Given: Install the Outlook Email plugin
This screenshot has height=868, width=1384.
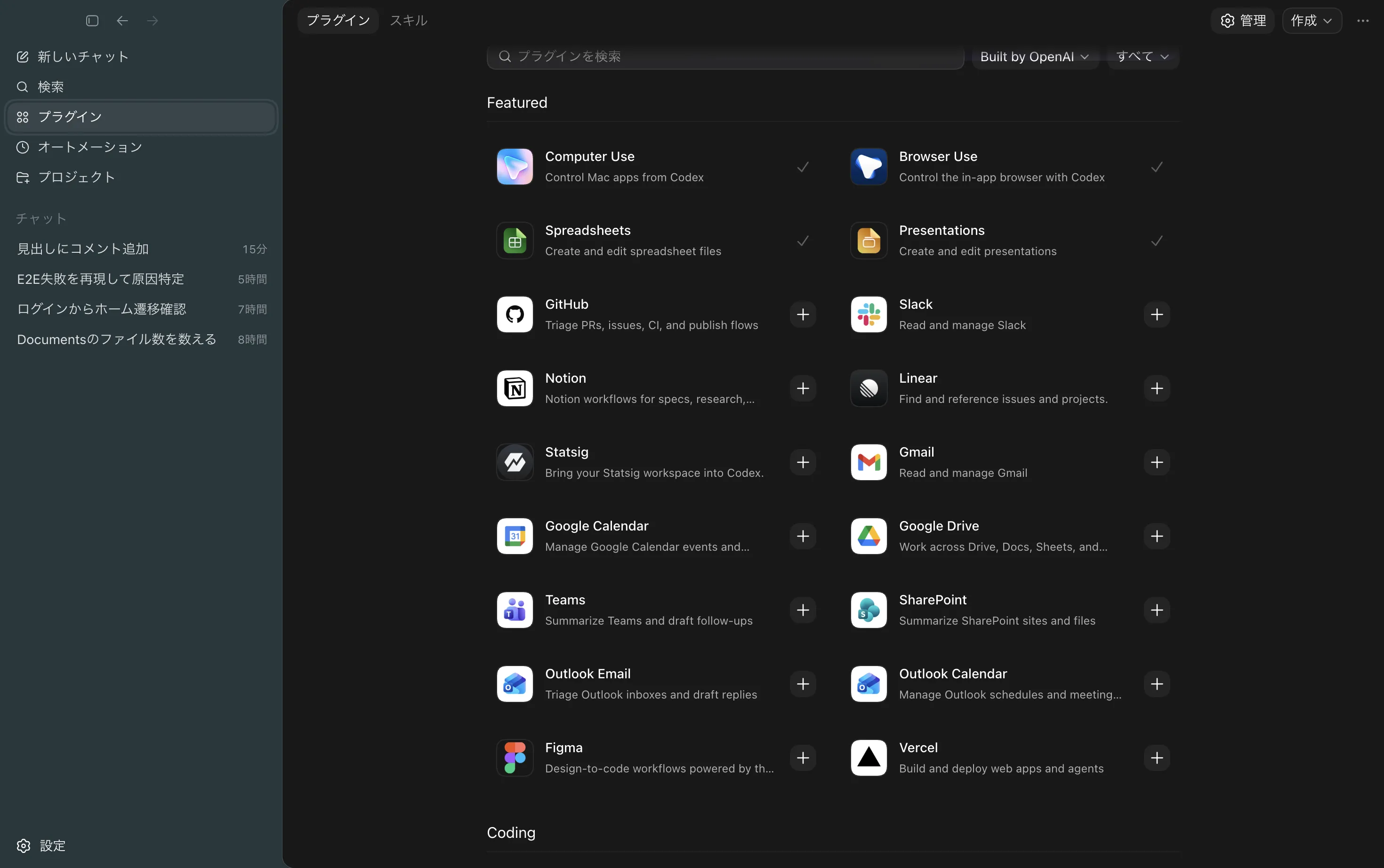Looking at the screenshot, I should tap(803, 684).
